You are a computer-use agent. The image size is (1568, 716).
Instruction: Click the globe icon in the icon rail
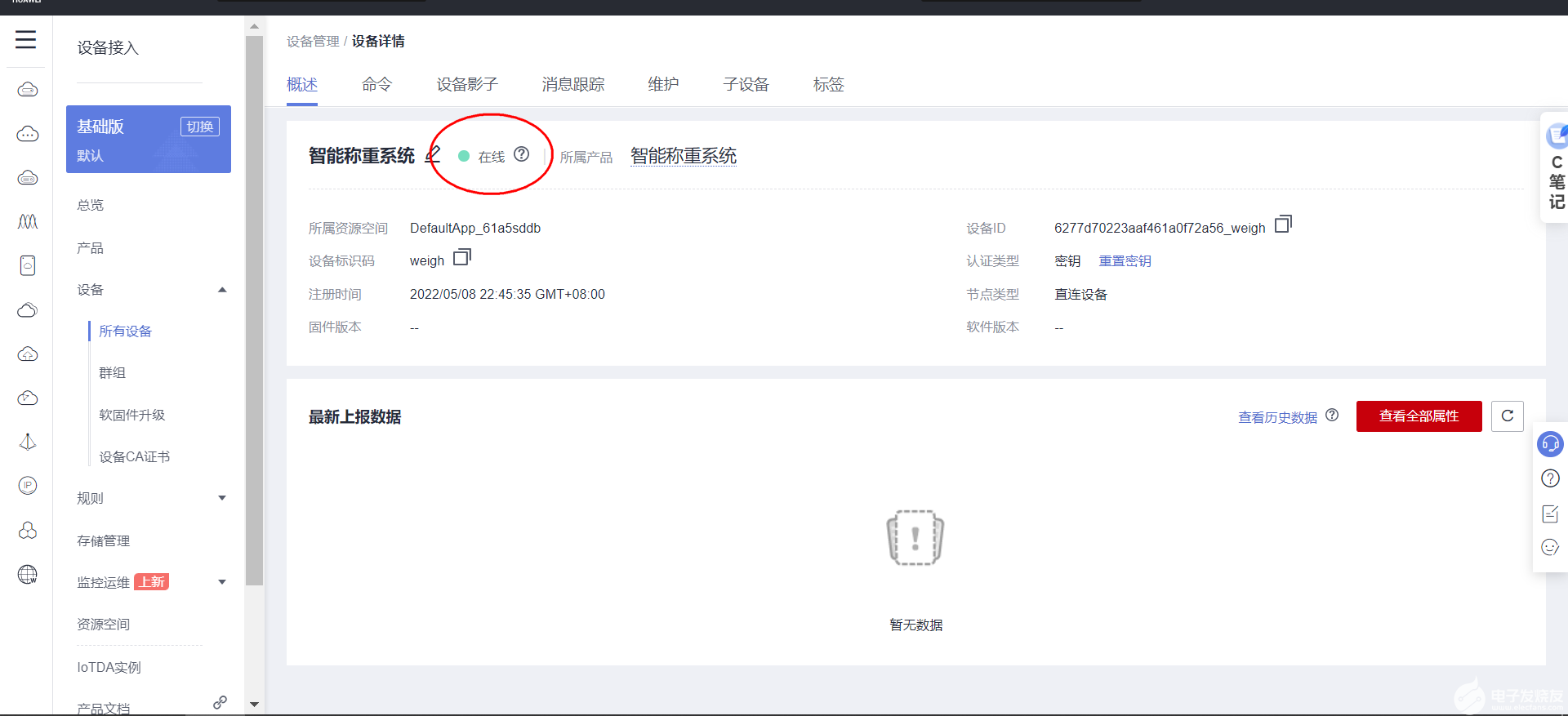coord(28,574)
